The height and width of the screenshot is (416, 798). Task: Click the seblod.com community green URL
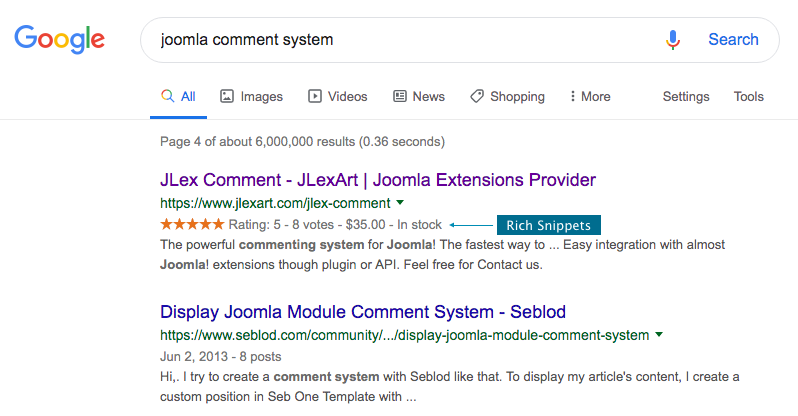point(405,335)
